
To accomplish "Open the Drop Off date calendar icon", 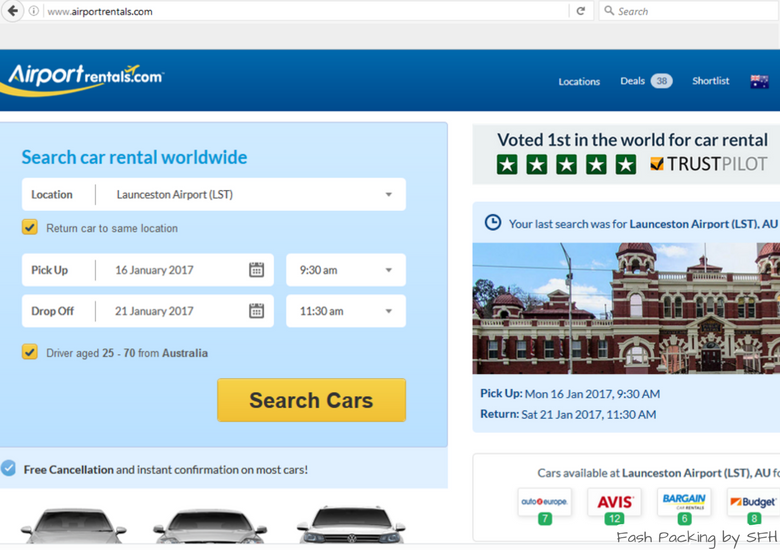I will [256, 311].
